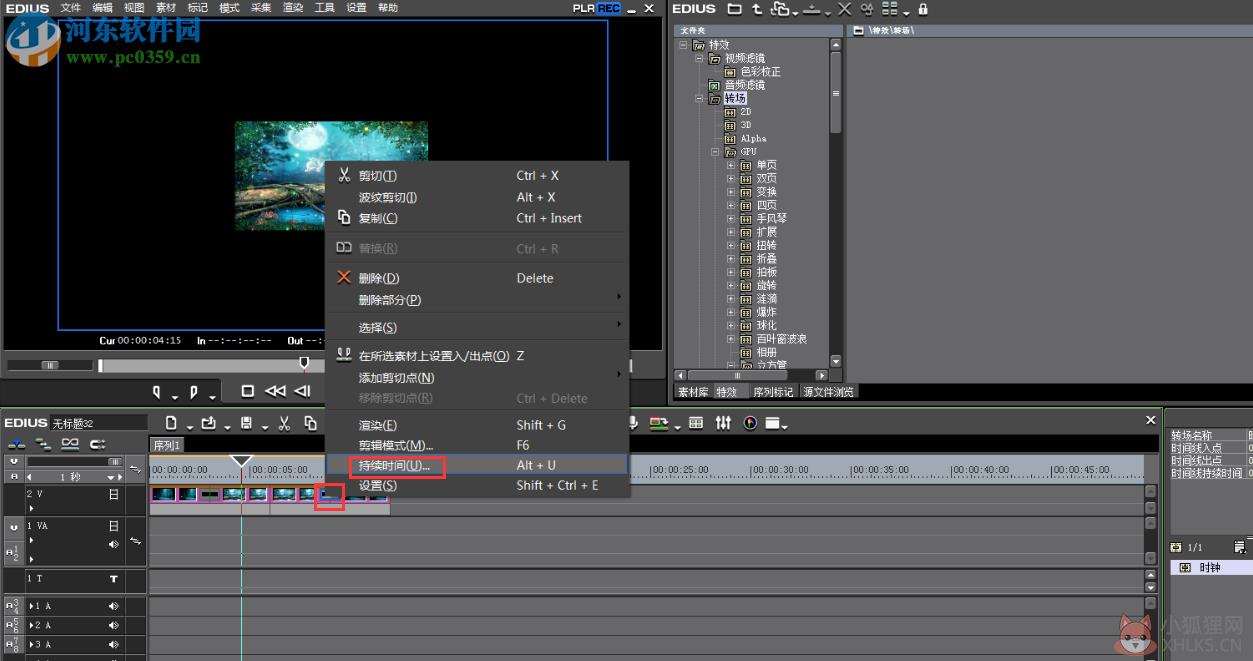
Task: Click the properties icon in effects panel toolbar
Action: (866, 9)
